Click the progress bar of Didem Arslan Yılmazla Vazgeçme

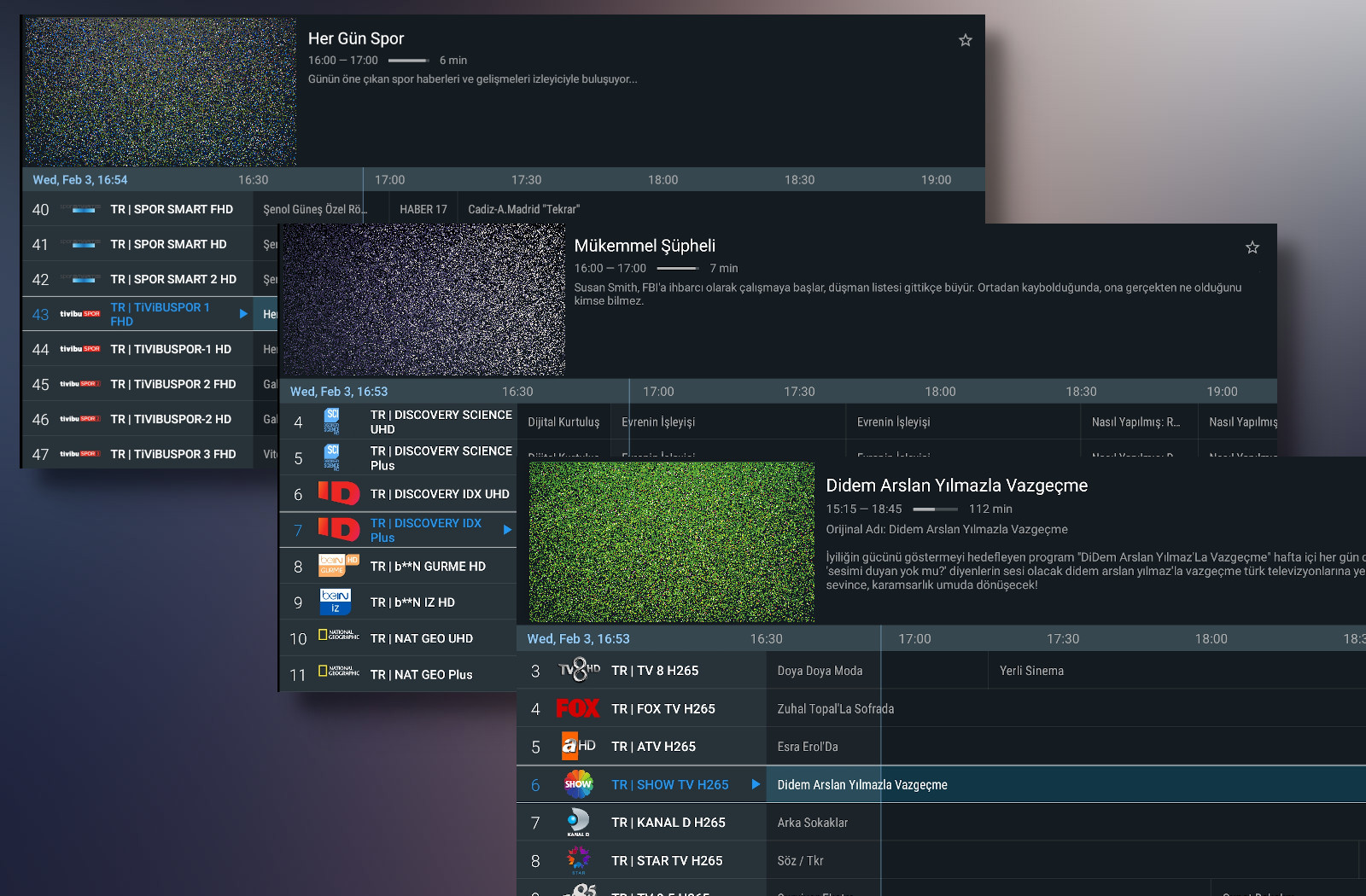click(x=937, y=509)
